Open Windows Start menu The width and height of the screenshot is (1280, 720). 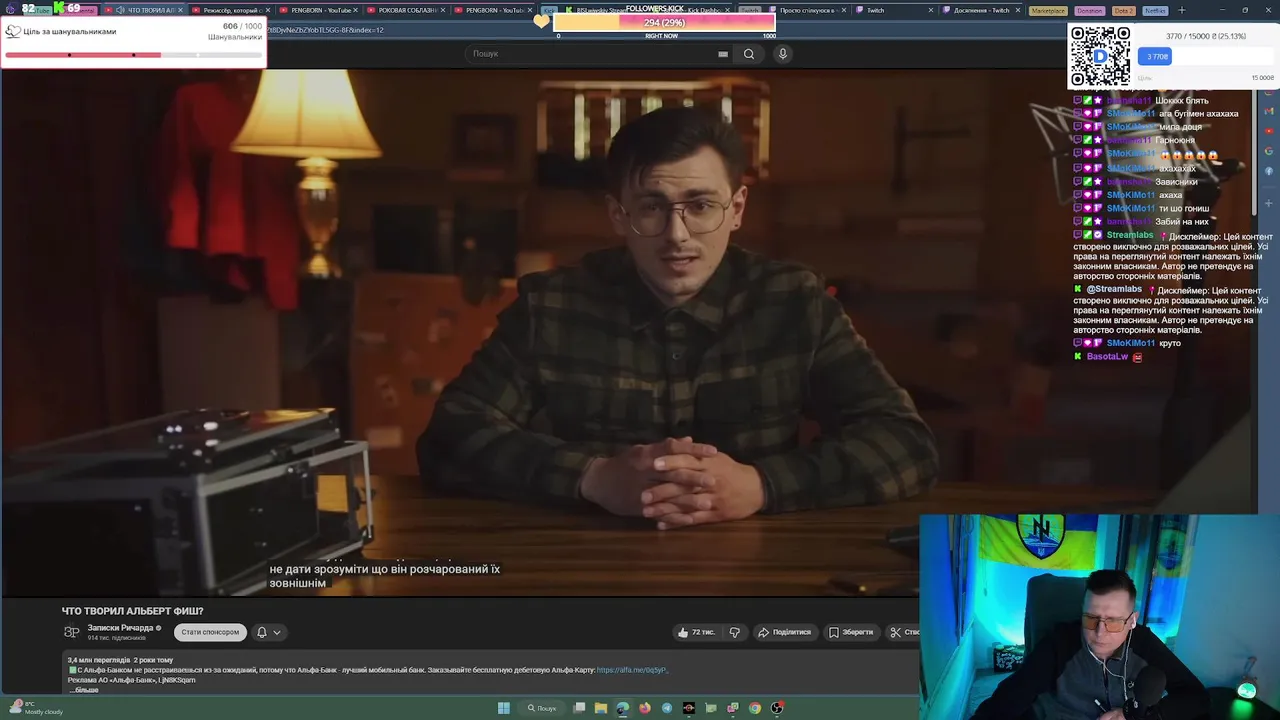pos(503,708)
